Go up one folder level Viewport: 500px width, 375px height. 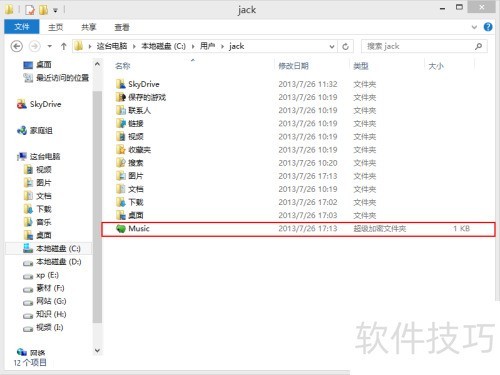coord(63,46)
